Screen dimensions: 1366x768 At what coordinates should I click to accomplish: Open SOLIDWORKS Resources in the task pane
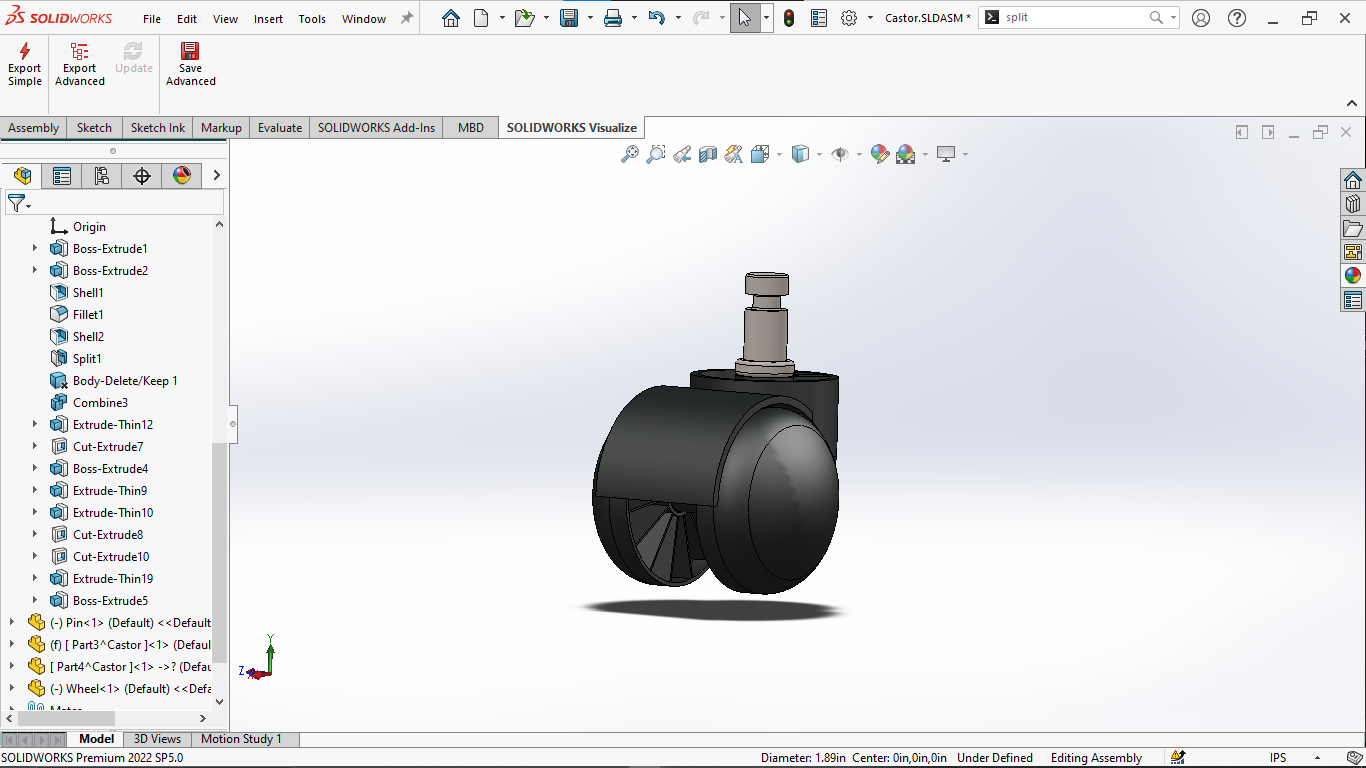click(1353, 180)
